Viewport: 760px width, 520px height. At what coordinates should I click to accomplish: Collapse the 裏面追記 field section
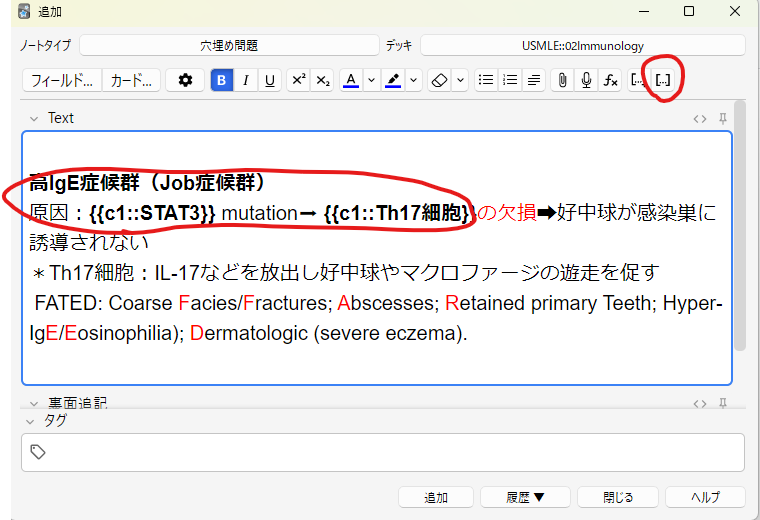click(x=33, y=403)
